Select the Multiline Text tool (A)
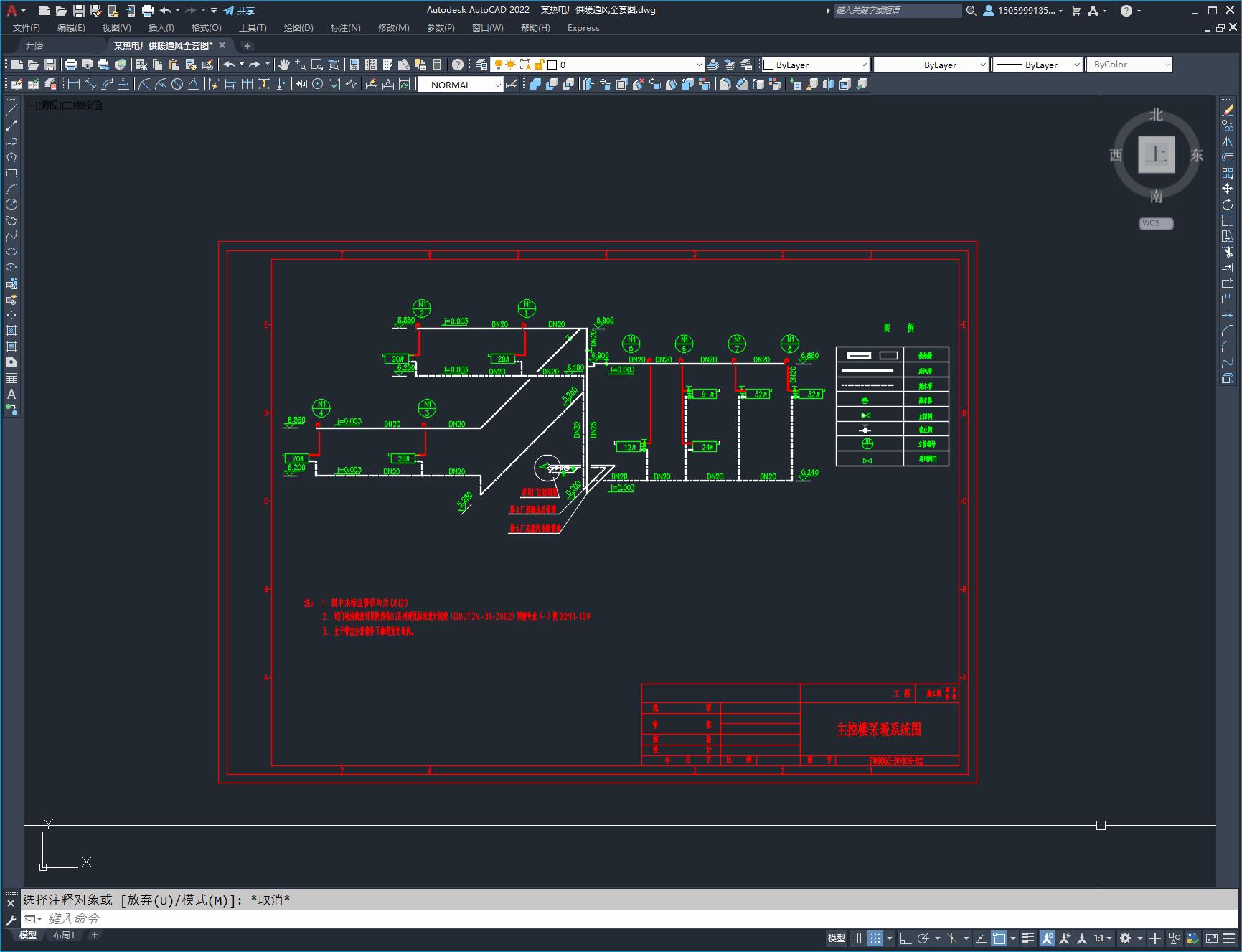The width and height of the screenshot is (1242, 952). coord(11,394)
